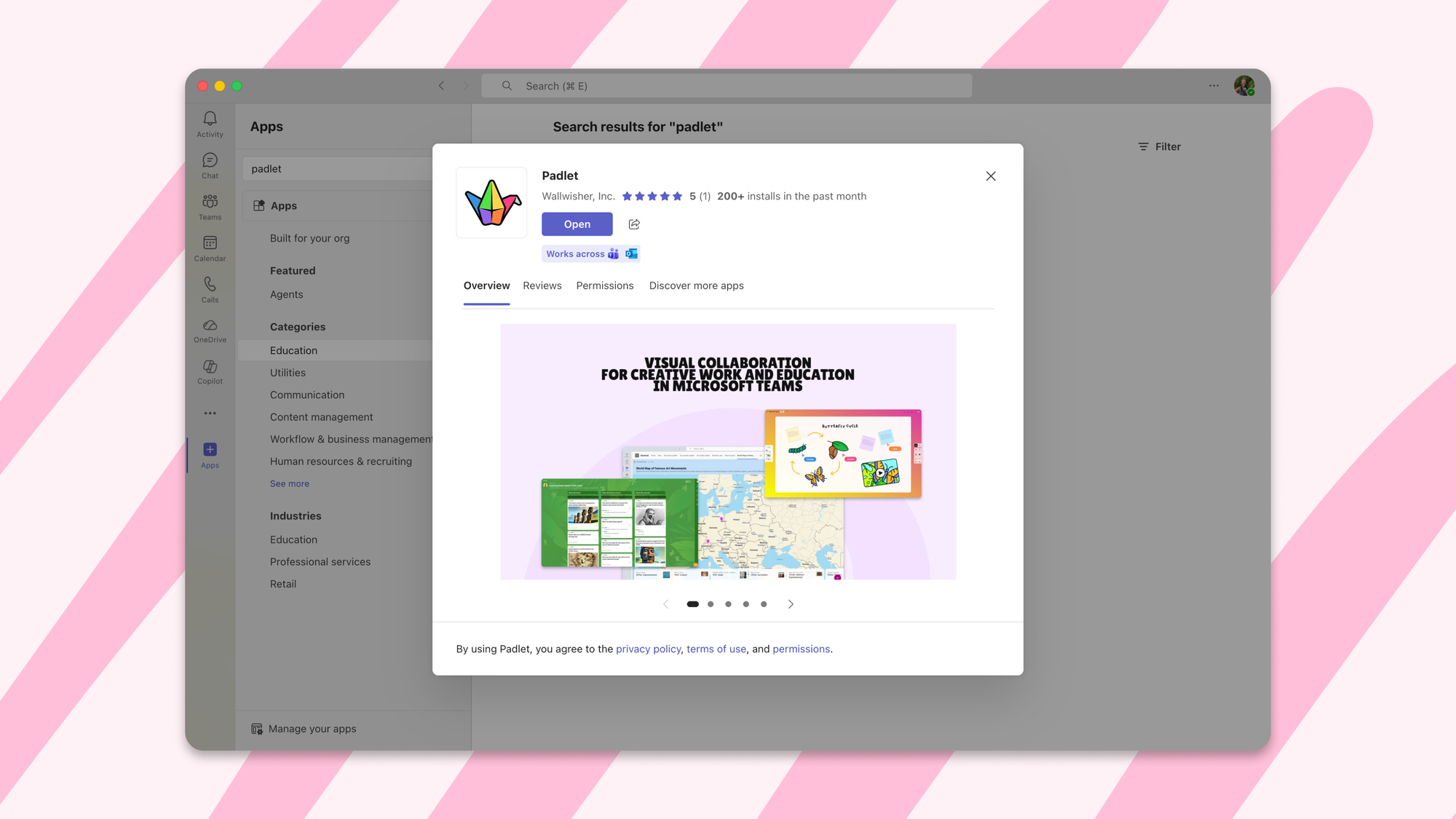
Task: Click Manage your apps at the bottom
Action: (x=312, y=729)
